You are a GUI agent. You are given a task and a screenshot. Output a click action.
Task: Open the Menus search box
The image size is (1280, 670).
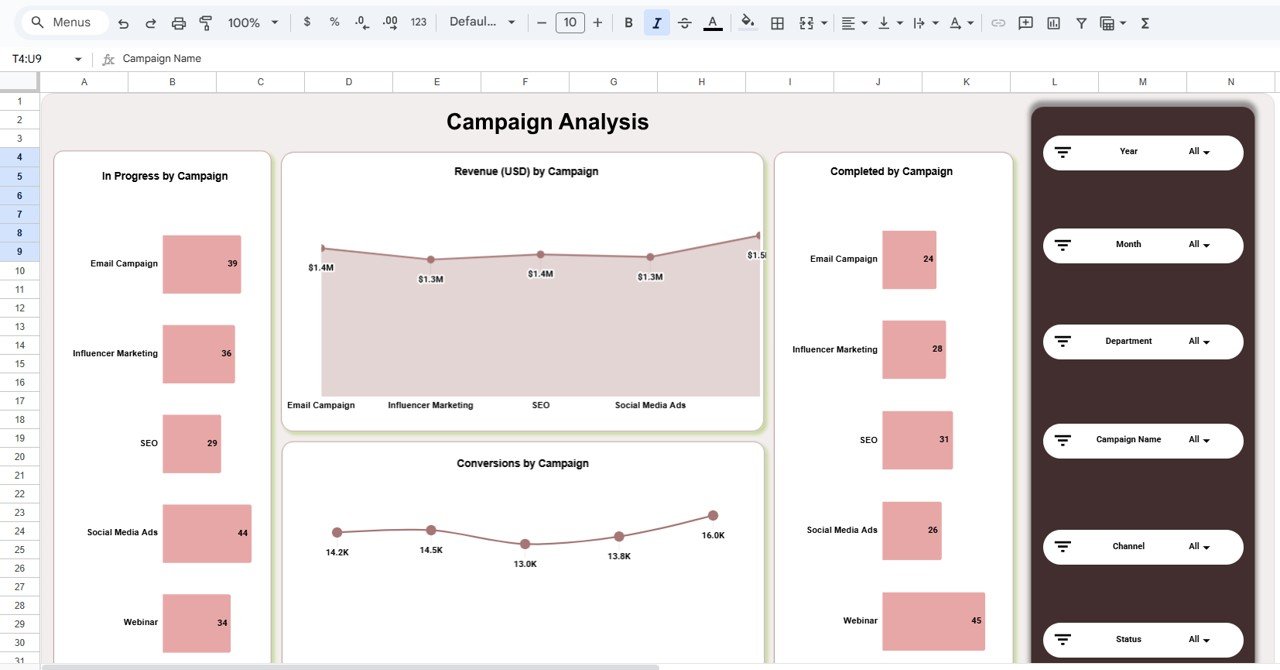62,22
